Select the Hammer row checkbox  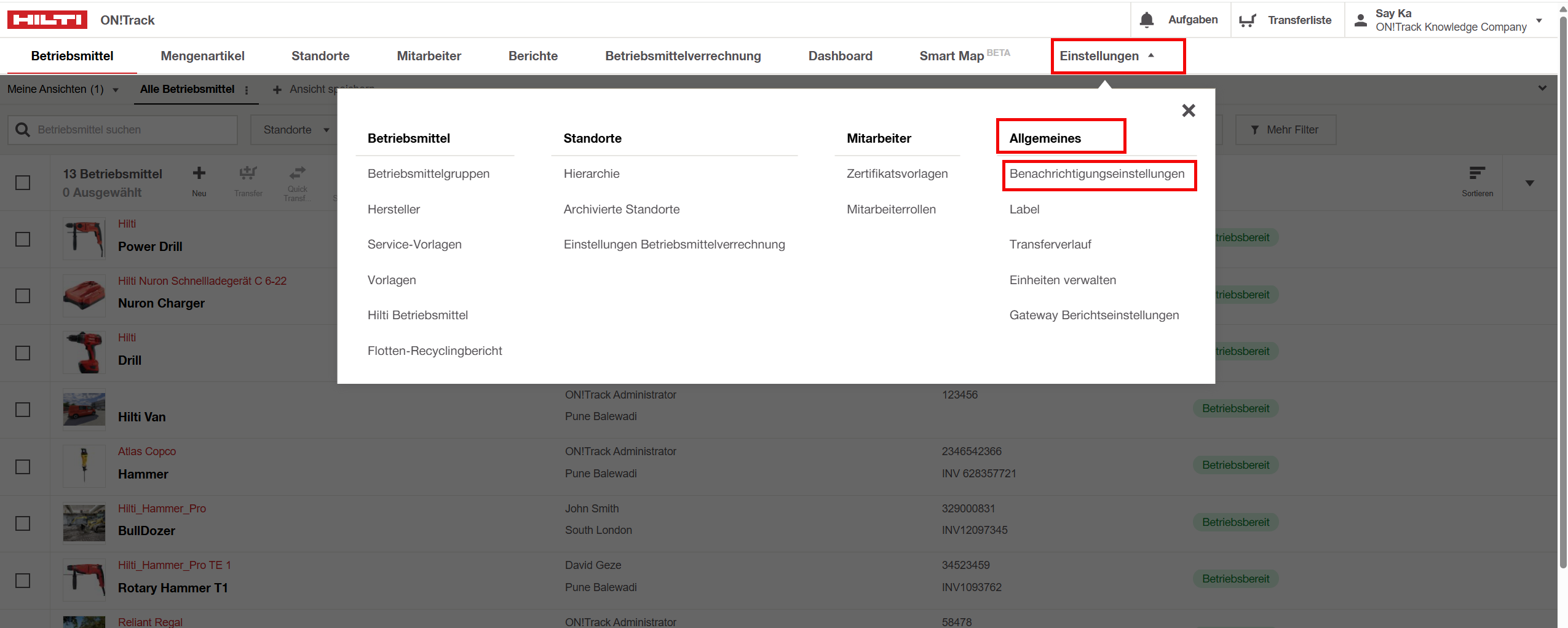click(x=23, y=467)
